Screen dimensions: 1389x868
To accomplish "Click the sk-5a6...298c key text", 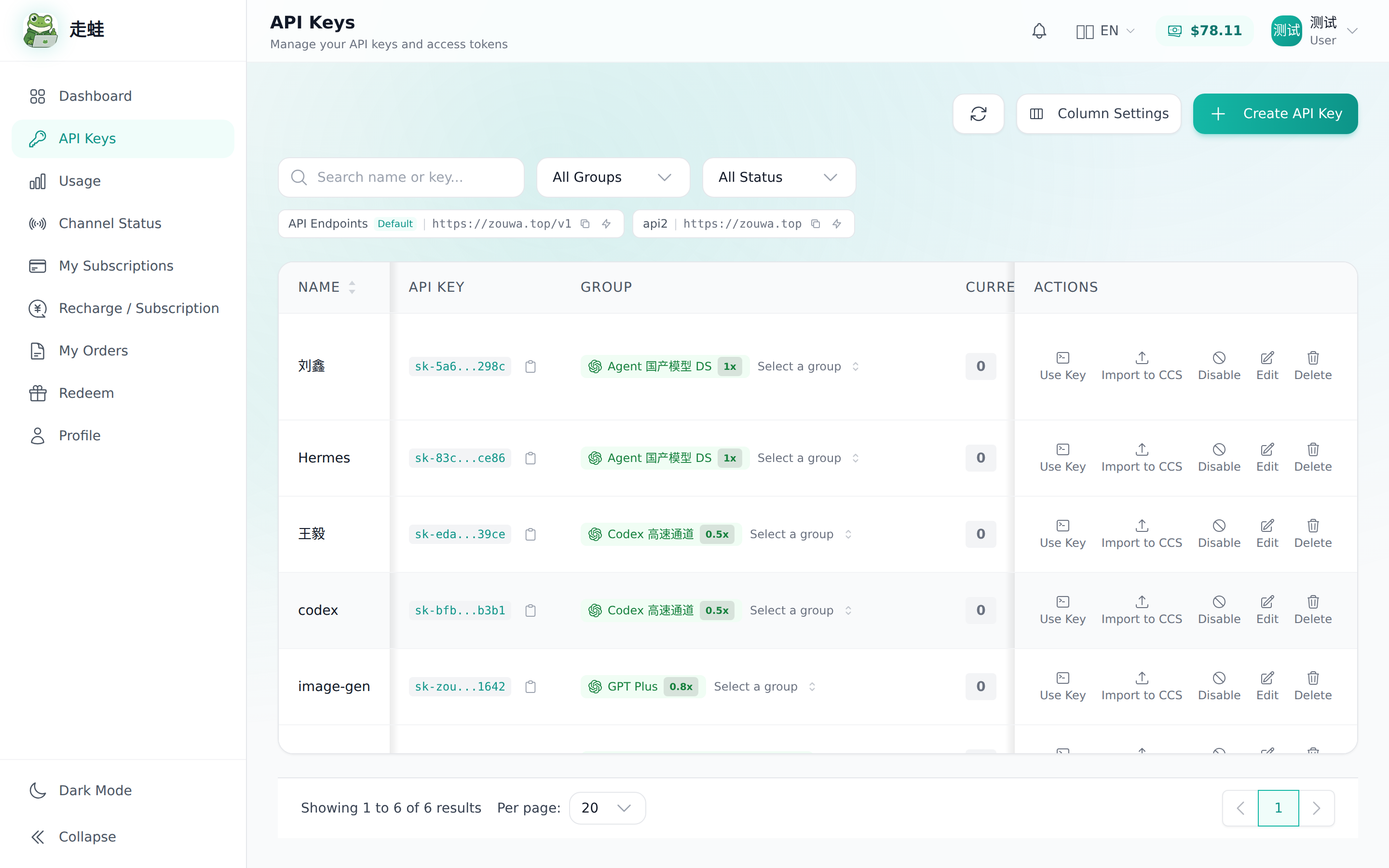I will 460,366.
